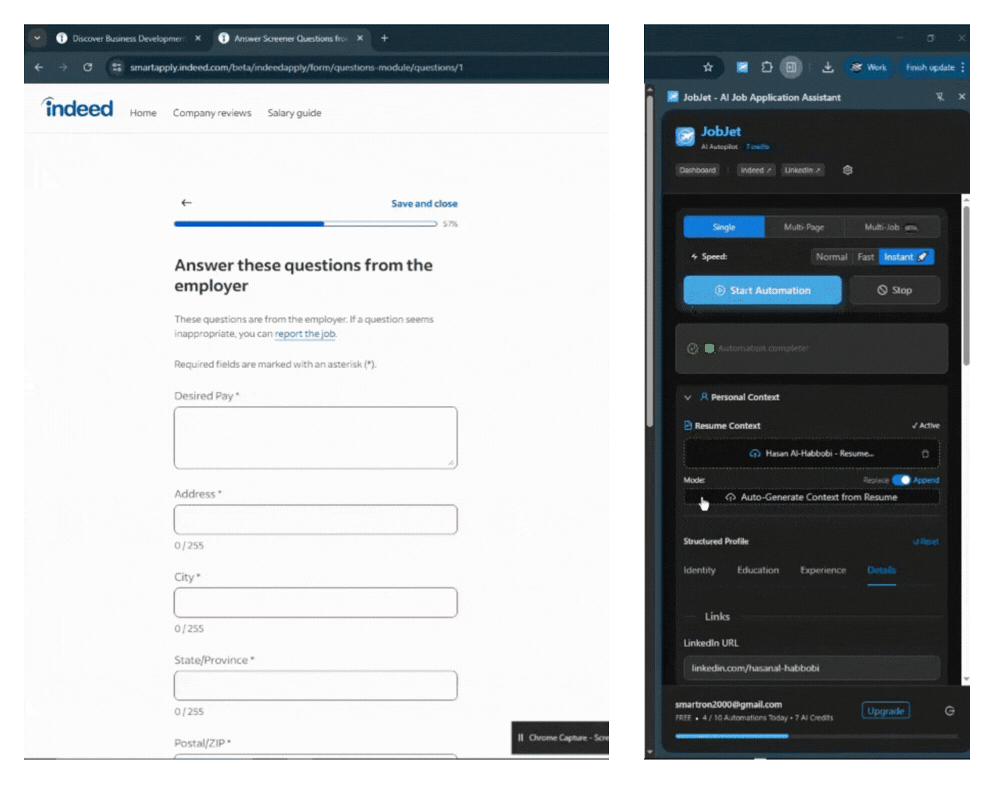
Task: Delete the uploaded resume with trash icon
Action: coord(924,454)
